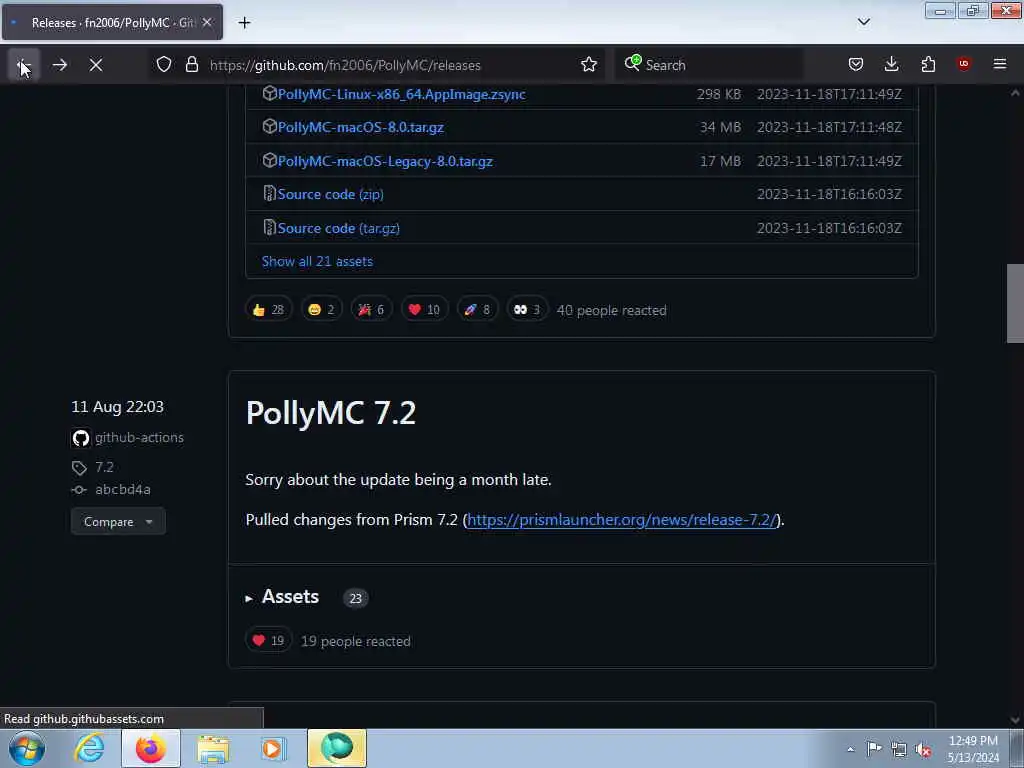Download Source code (tar.gz)
Screen dimensions: 1024x768
click(x=338, y=228)
